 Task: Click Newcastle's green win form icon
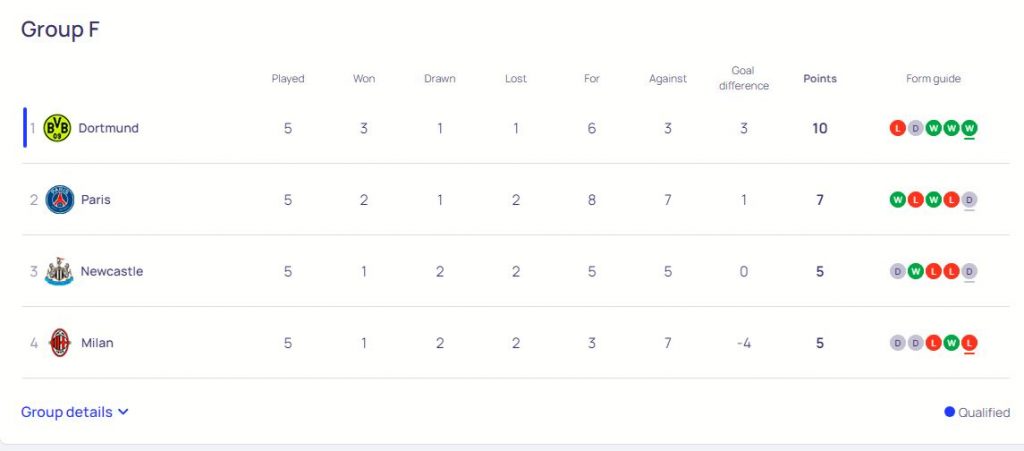(915, 271)
